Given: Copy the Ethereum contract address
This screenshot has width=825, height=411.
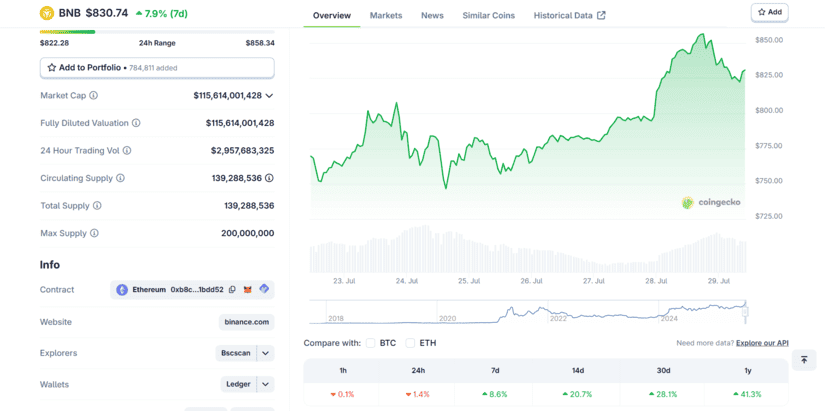Looking at the screenshot, I should coord(232,289).
